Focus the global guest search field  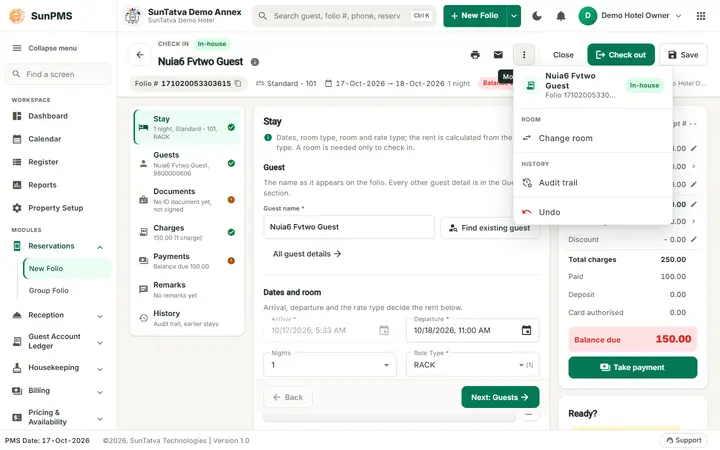click(343, 16)
